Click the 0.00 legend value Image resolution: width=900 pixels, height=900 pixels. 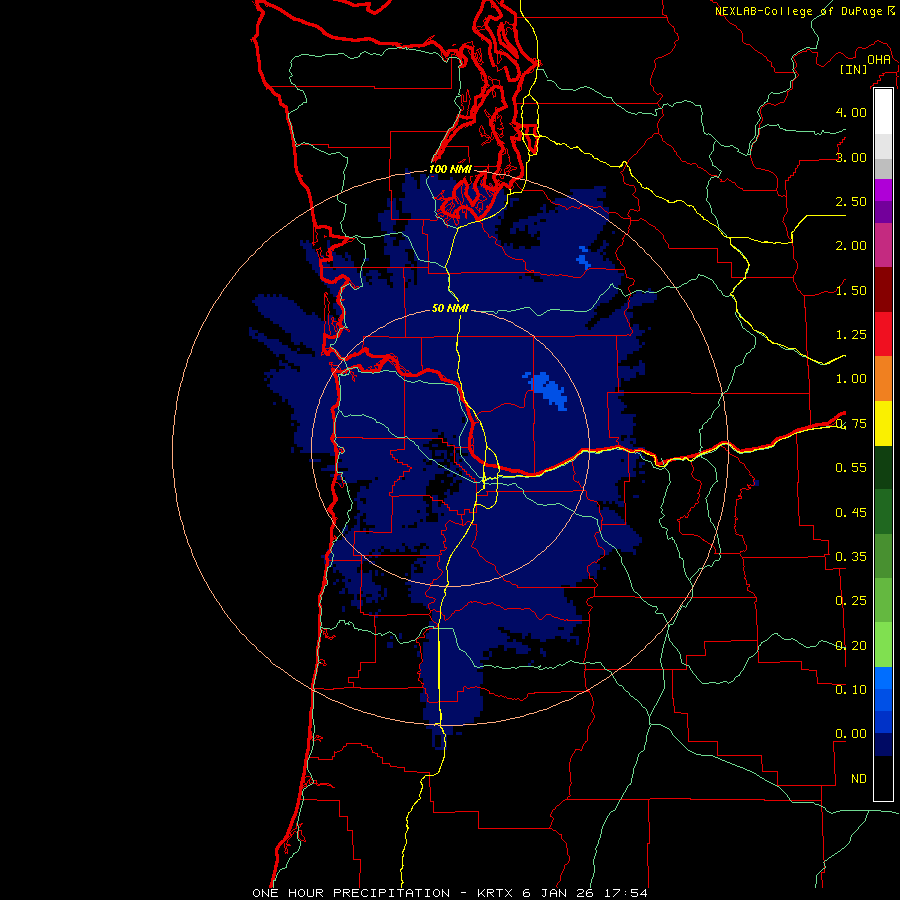(851, 734)
